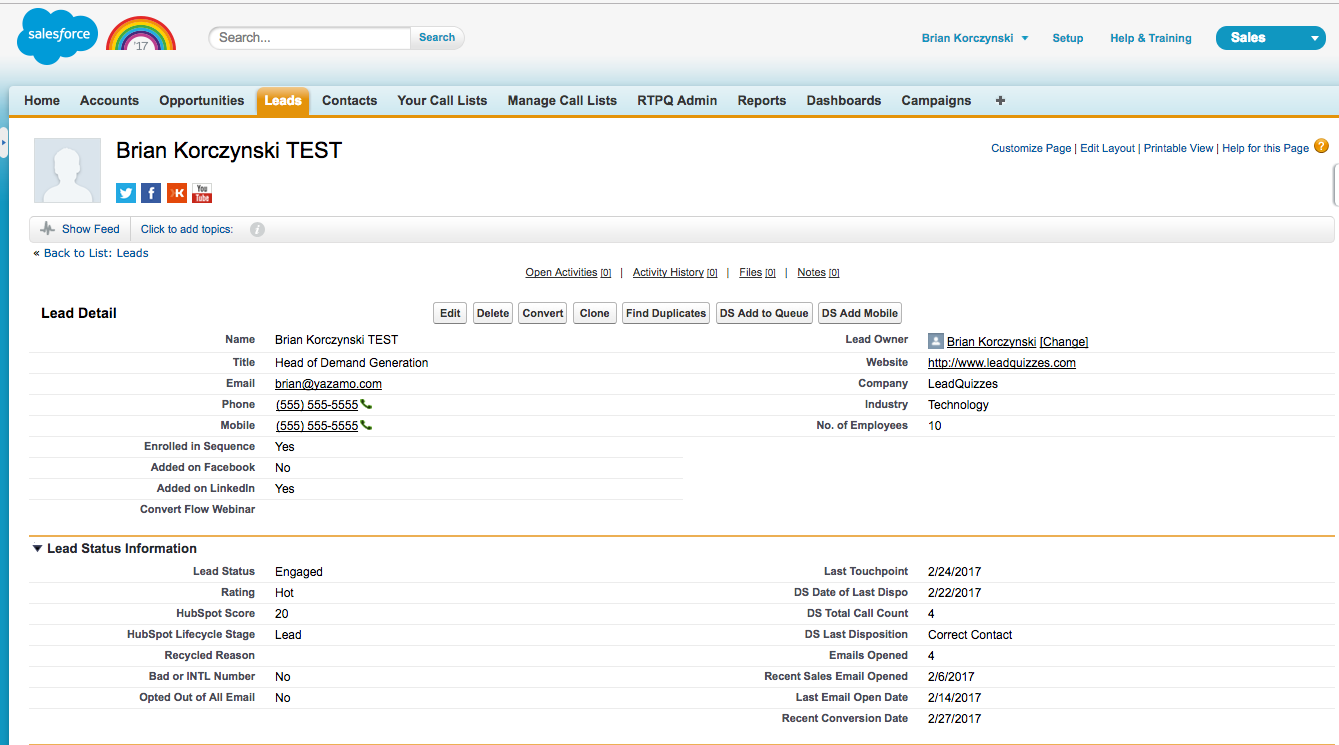Click the Find Duplicates button
The width and height of the screenshot is (1339, 745).
point(666,314)
